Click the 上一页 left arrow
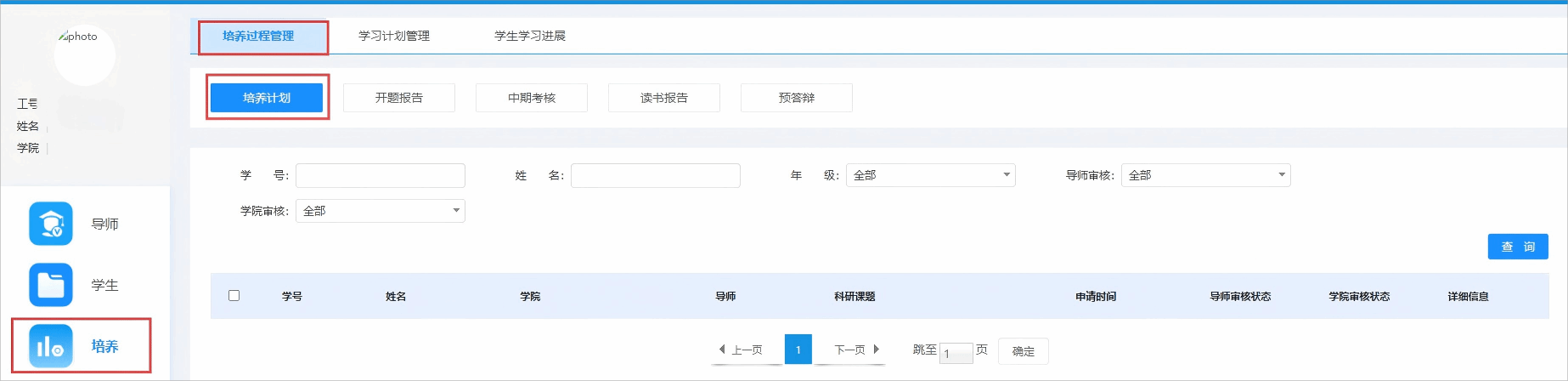Screen dimensions: 1568x381 point(722,350)
